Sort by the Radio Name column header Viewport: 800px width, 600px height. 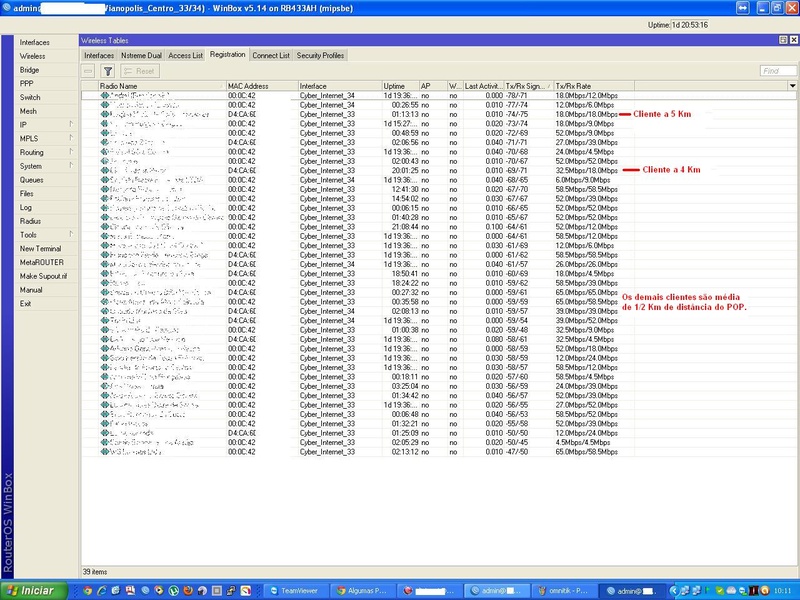162,86
